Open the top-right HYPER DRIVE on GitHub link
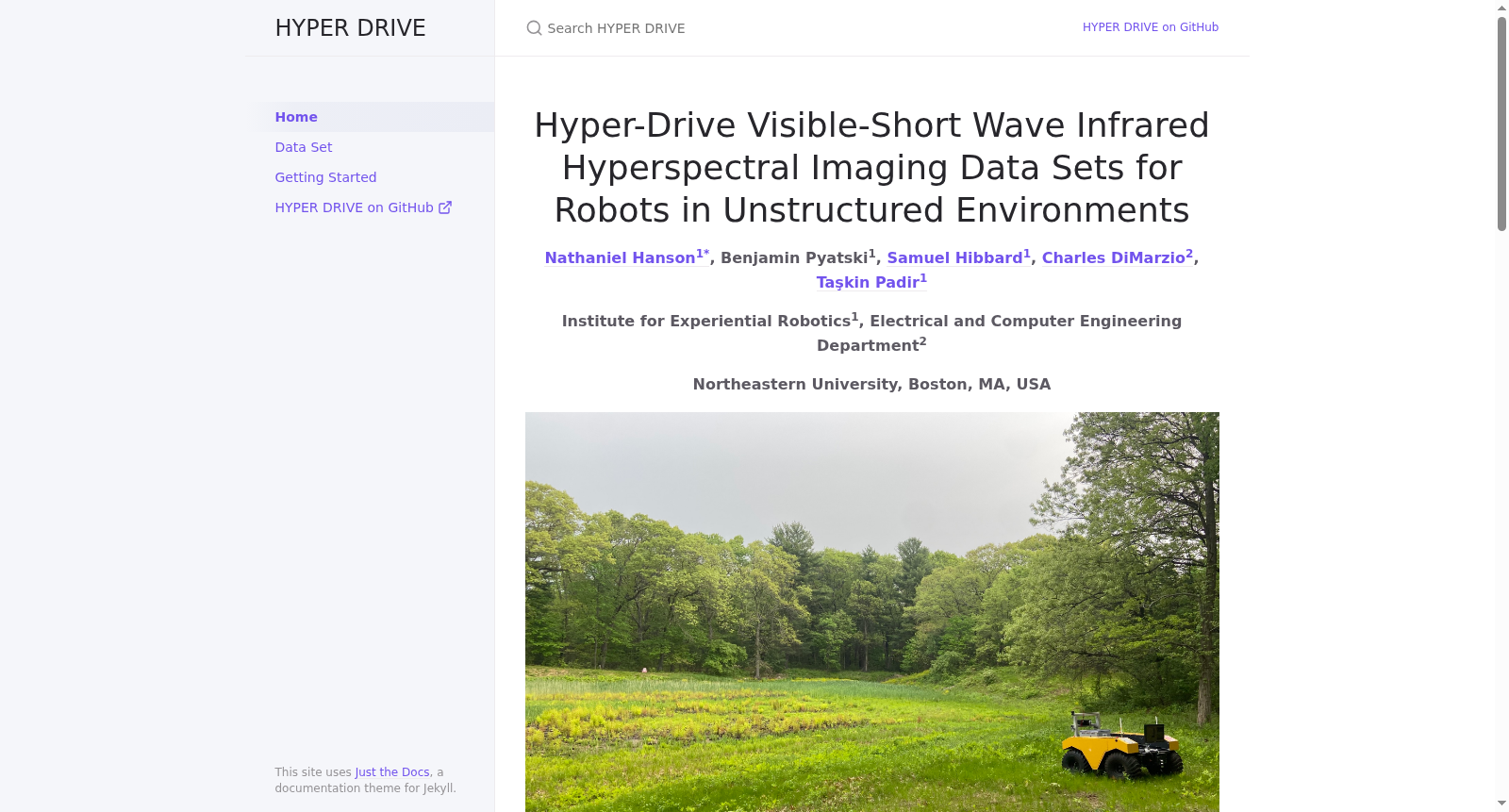 [1151, 27]
